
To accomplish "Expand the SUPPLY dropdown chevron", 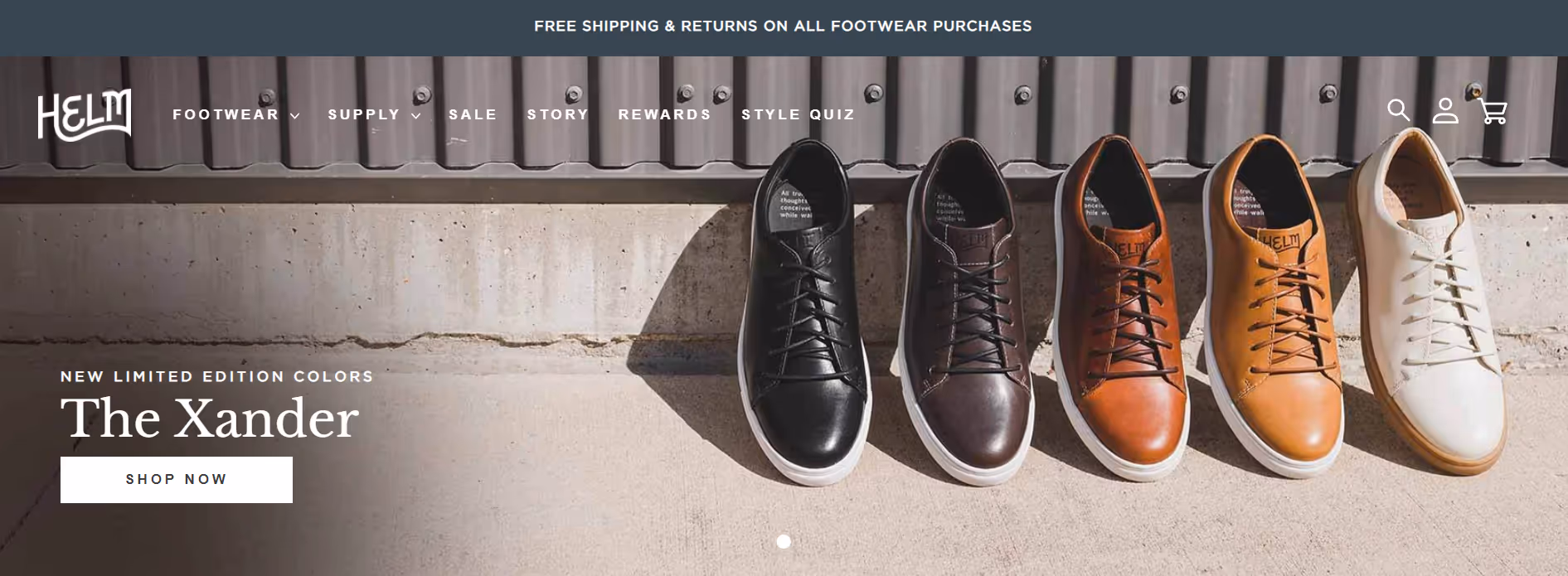I will [x=417, y=116].
